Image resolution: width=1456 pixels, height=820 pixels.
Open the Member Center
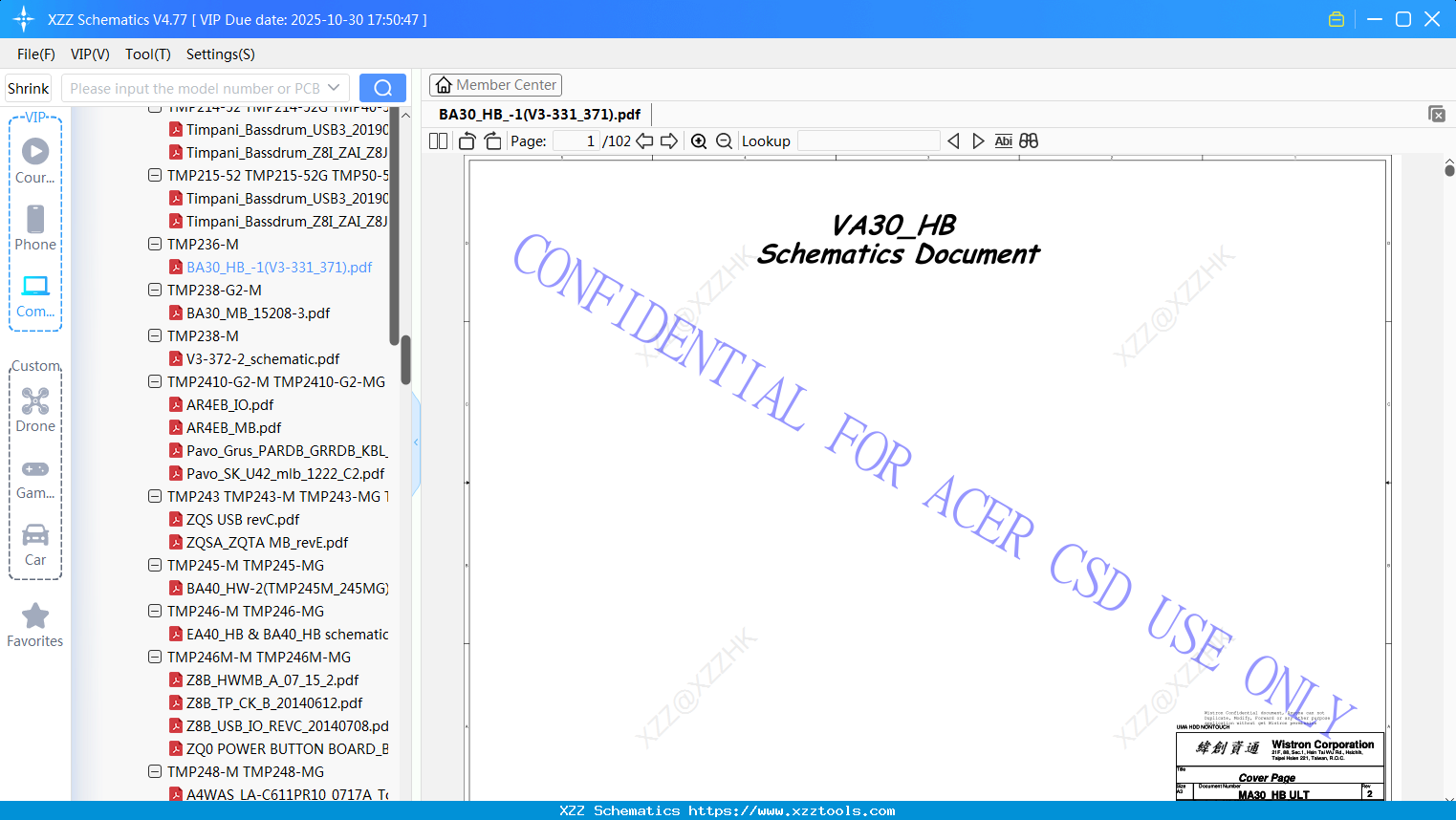(x=495, y=85)
